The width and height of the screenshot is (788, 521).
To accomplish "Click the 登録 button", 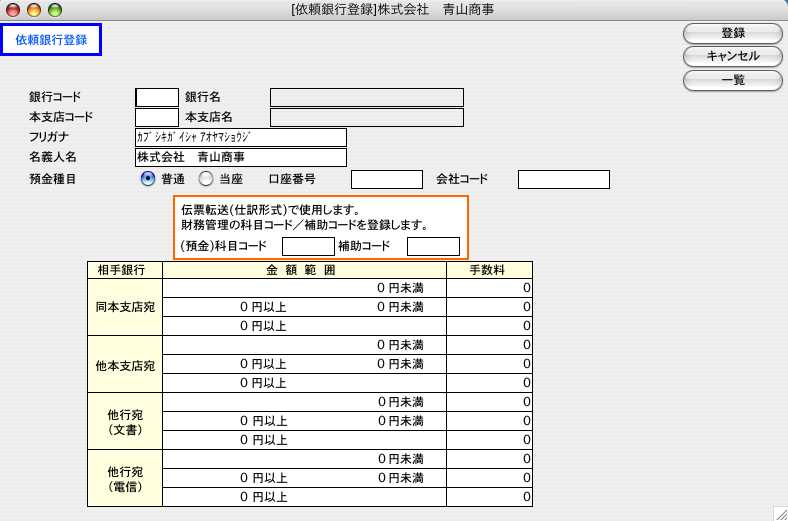I will point(732,33).
